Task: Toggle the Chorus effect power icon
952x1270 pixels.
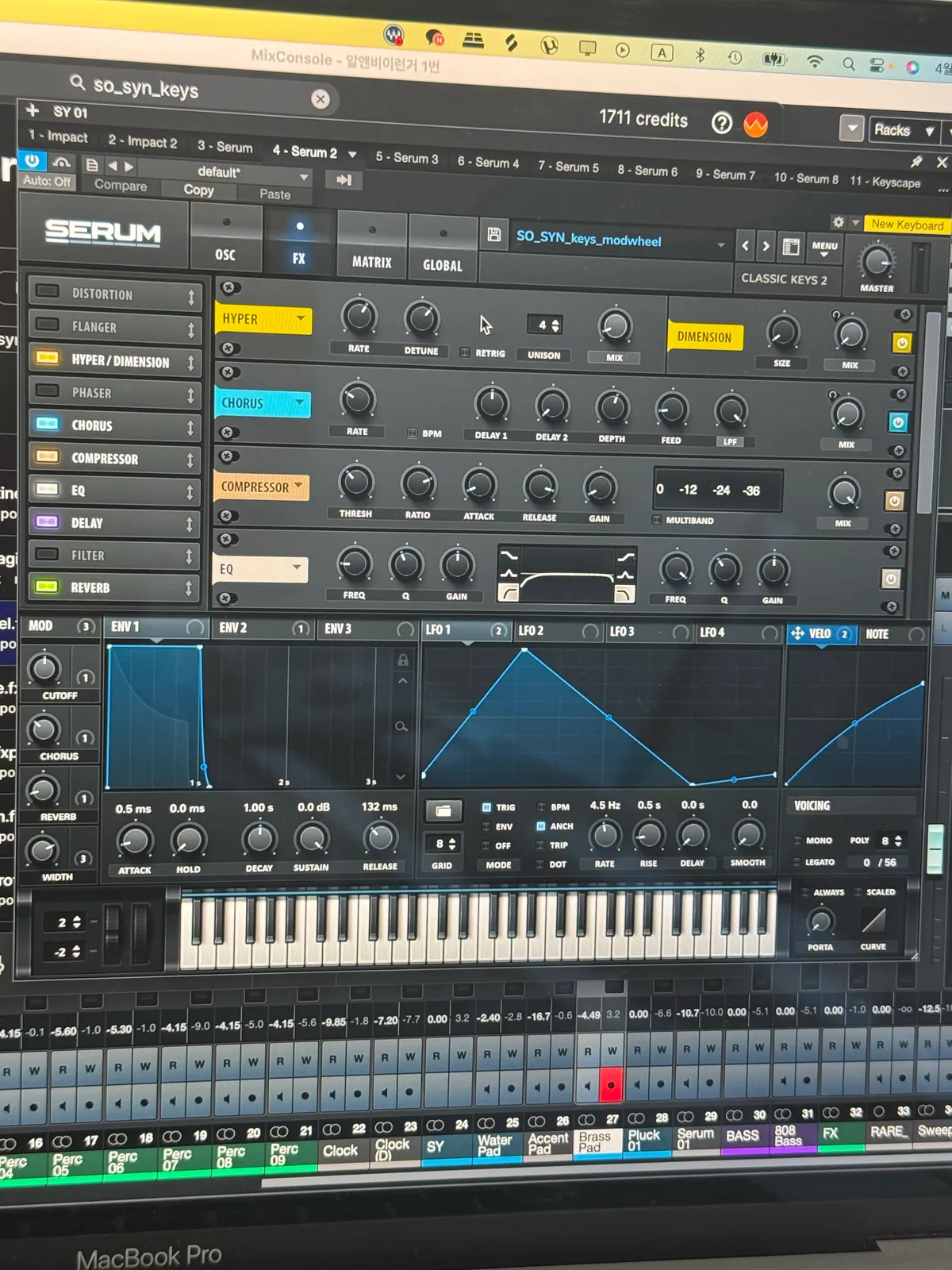Action: point(897,422)
